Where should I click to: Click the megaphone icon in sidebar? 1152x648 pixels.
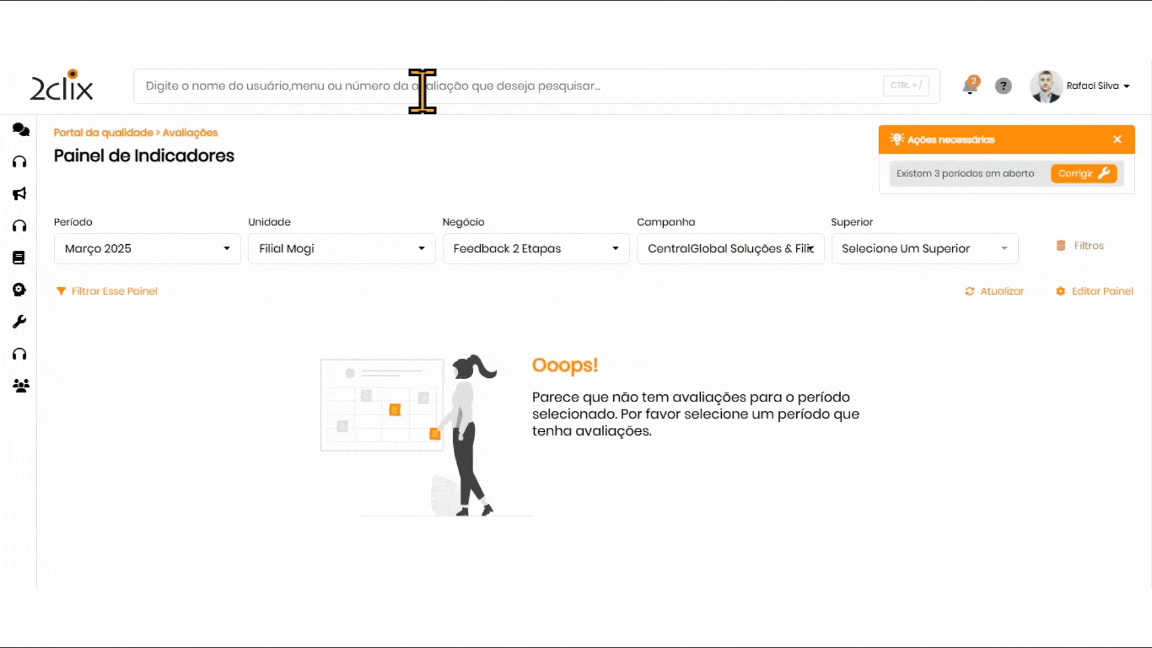pos(19,194)
